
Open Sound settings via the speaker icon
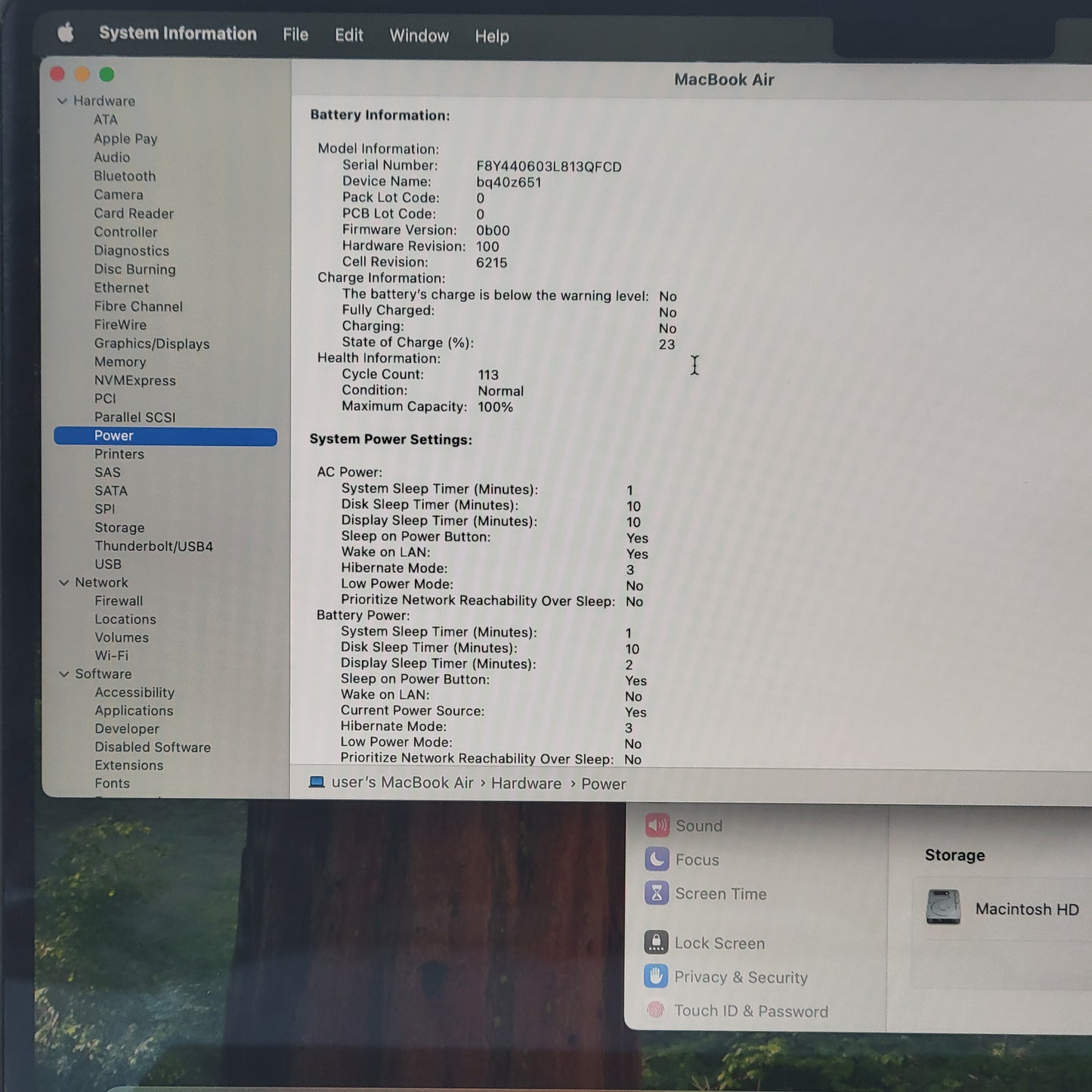point(657,825)
